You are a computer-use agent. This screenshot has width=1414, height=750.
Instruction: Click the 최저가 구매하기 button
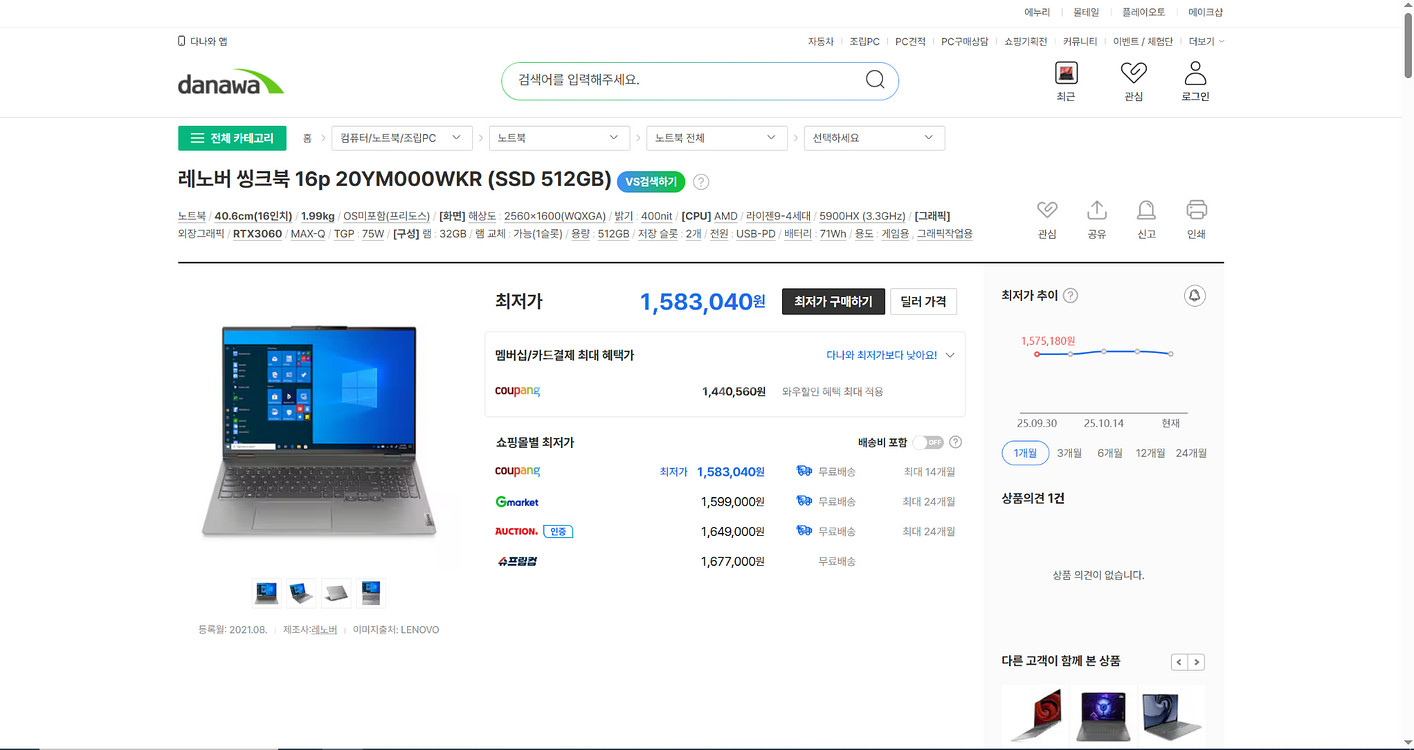pyautogui.click(x=833, y=301)
